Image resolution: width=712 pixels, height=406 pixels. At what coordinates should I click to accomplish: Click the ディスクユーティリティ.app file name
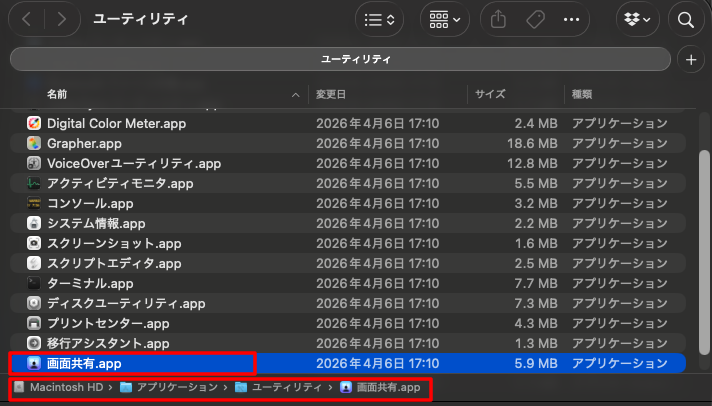coord(126,303)
